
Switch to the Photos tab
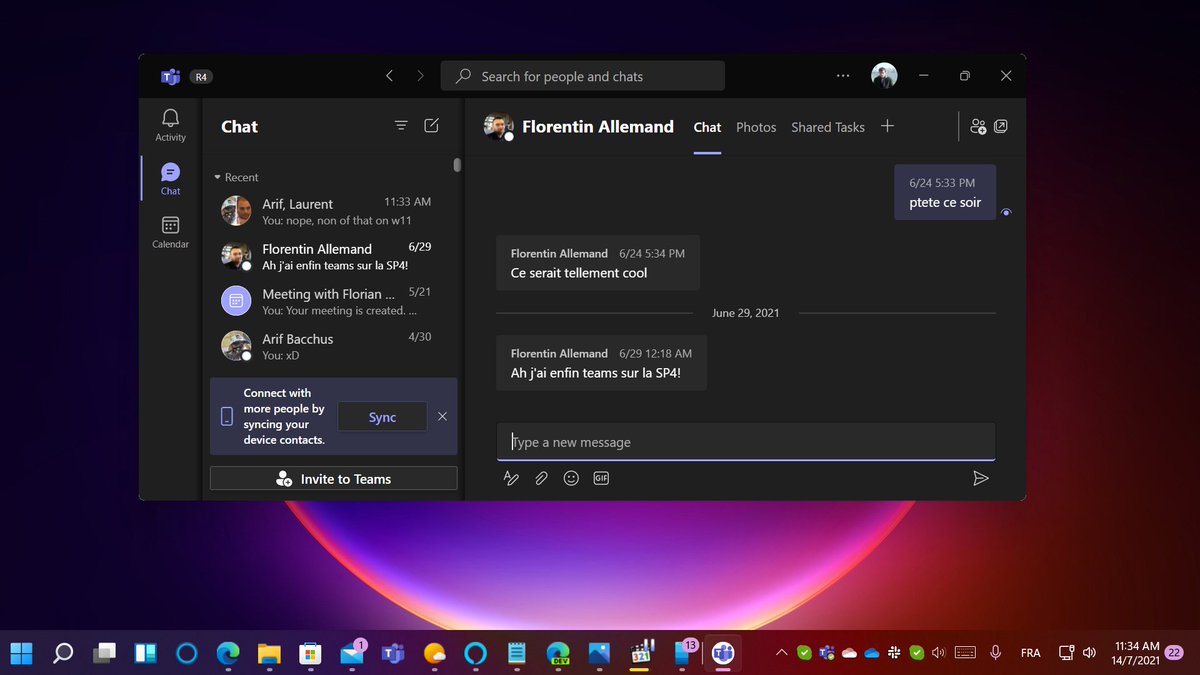coord(756,127)
